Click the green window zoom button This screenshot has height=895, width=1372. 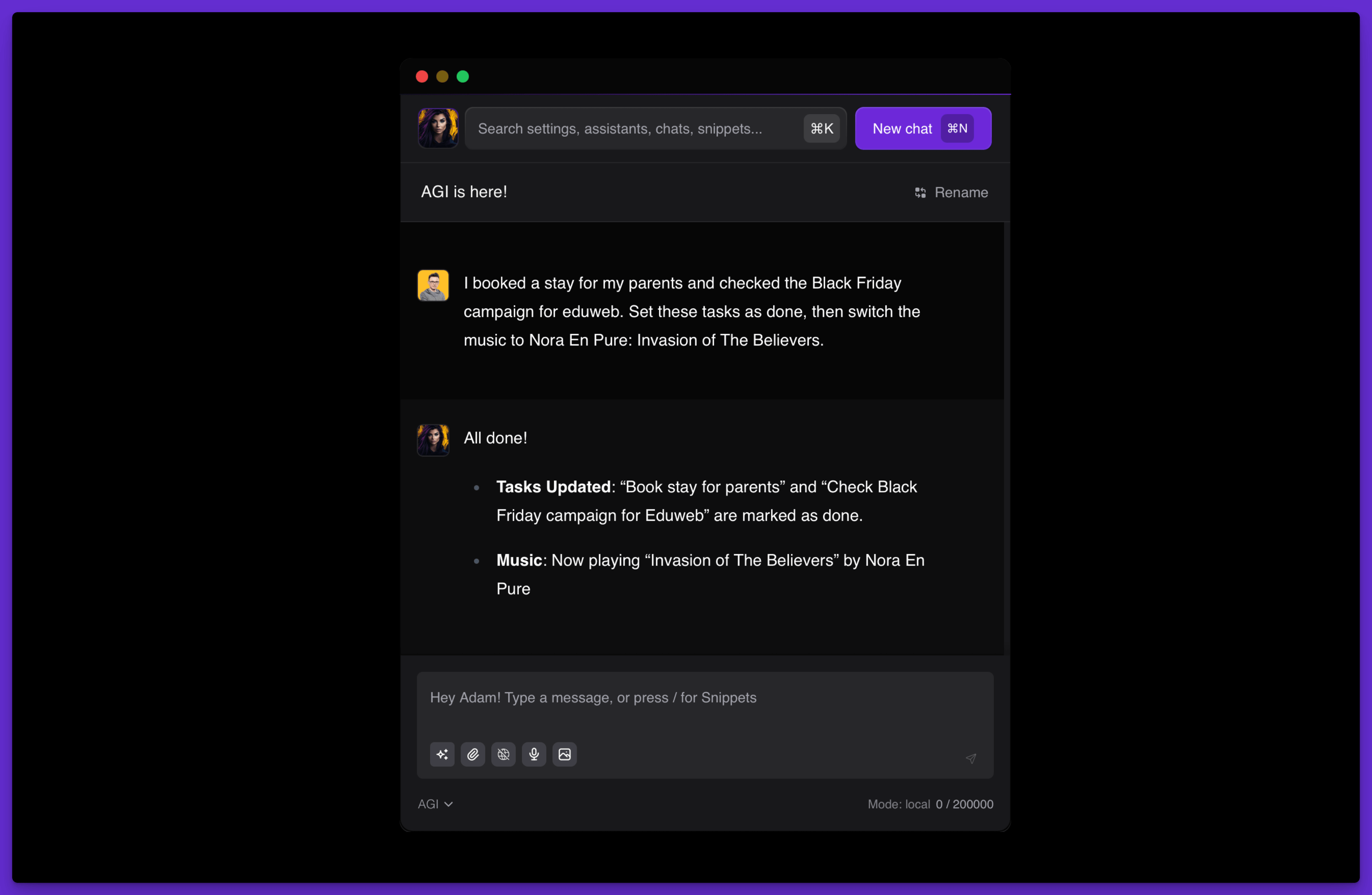[463, 76]
